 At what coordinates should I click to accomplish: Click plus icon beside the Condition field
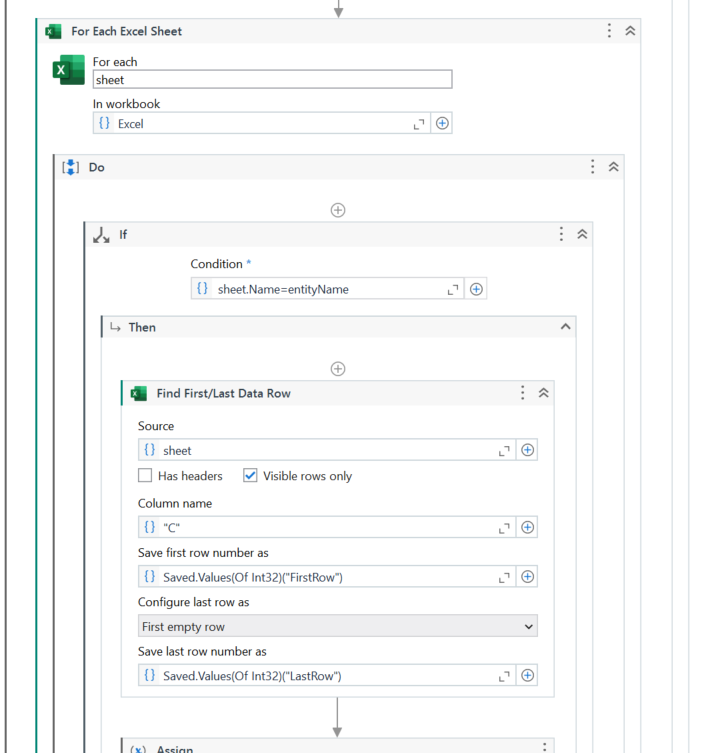coord(477,289)
